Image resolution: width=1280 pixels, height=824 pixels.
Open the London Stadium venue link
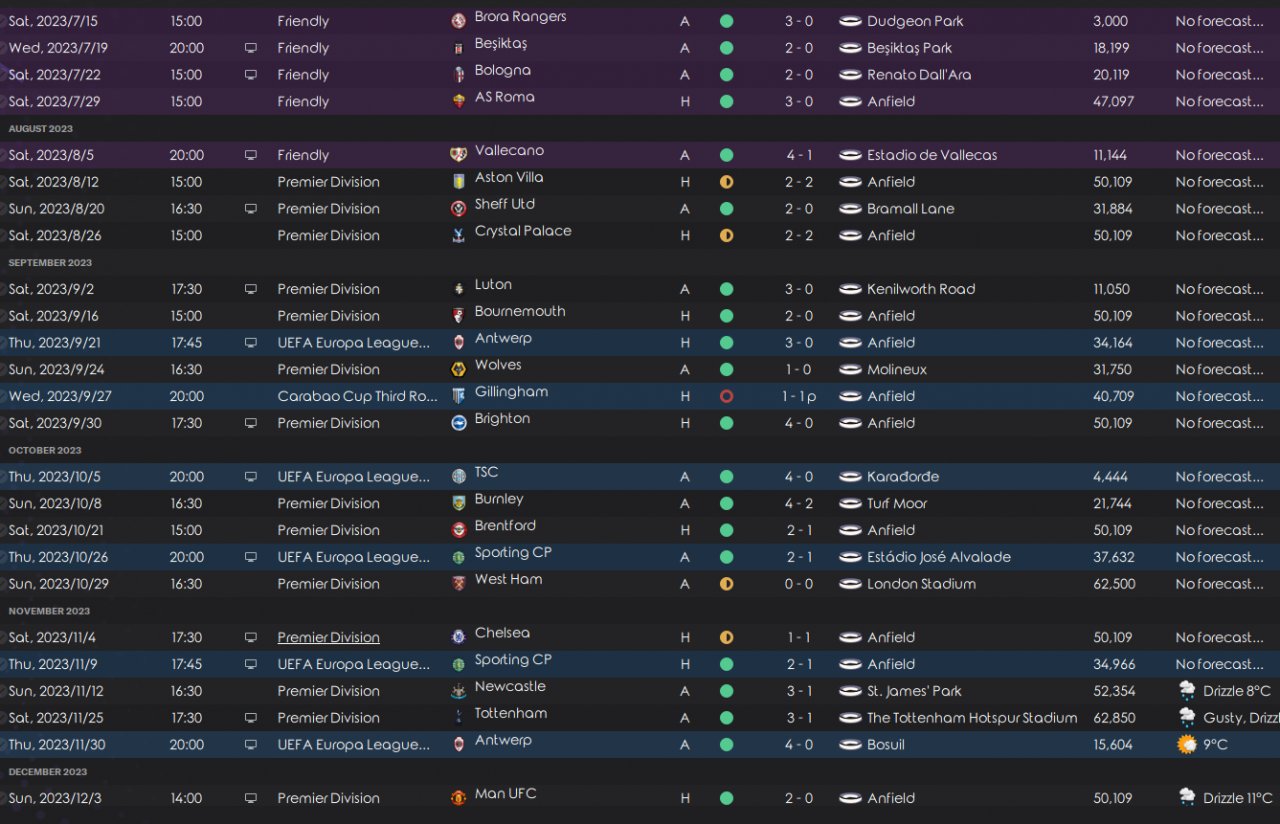coord(921,584)
